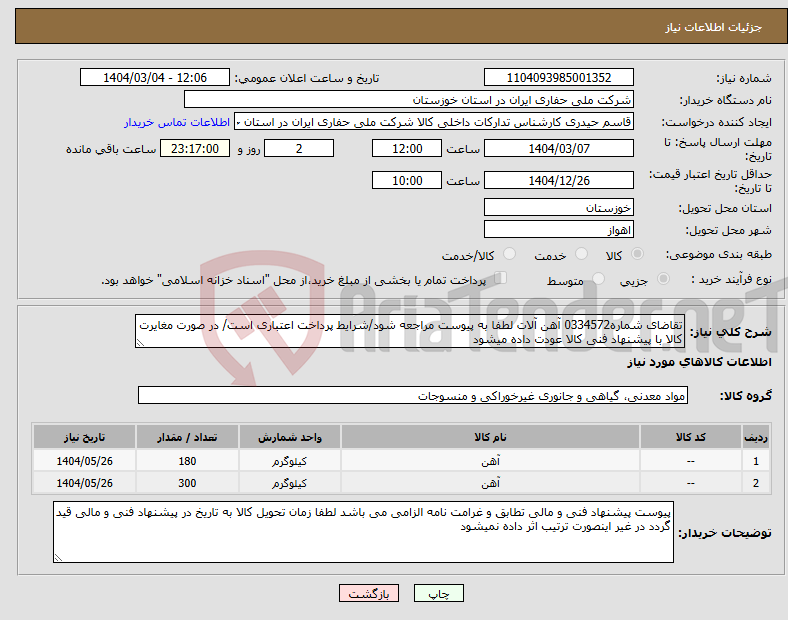Click the resize handle of the general description box
This screenshot has width=788, height=620.
pyautogui.click(x=140, y=343)
